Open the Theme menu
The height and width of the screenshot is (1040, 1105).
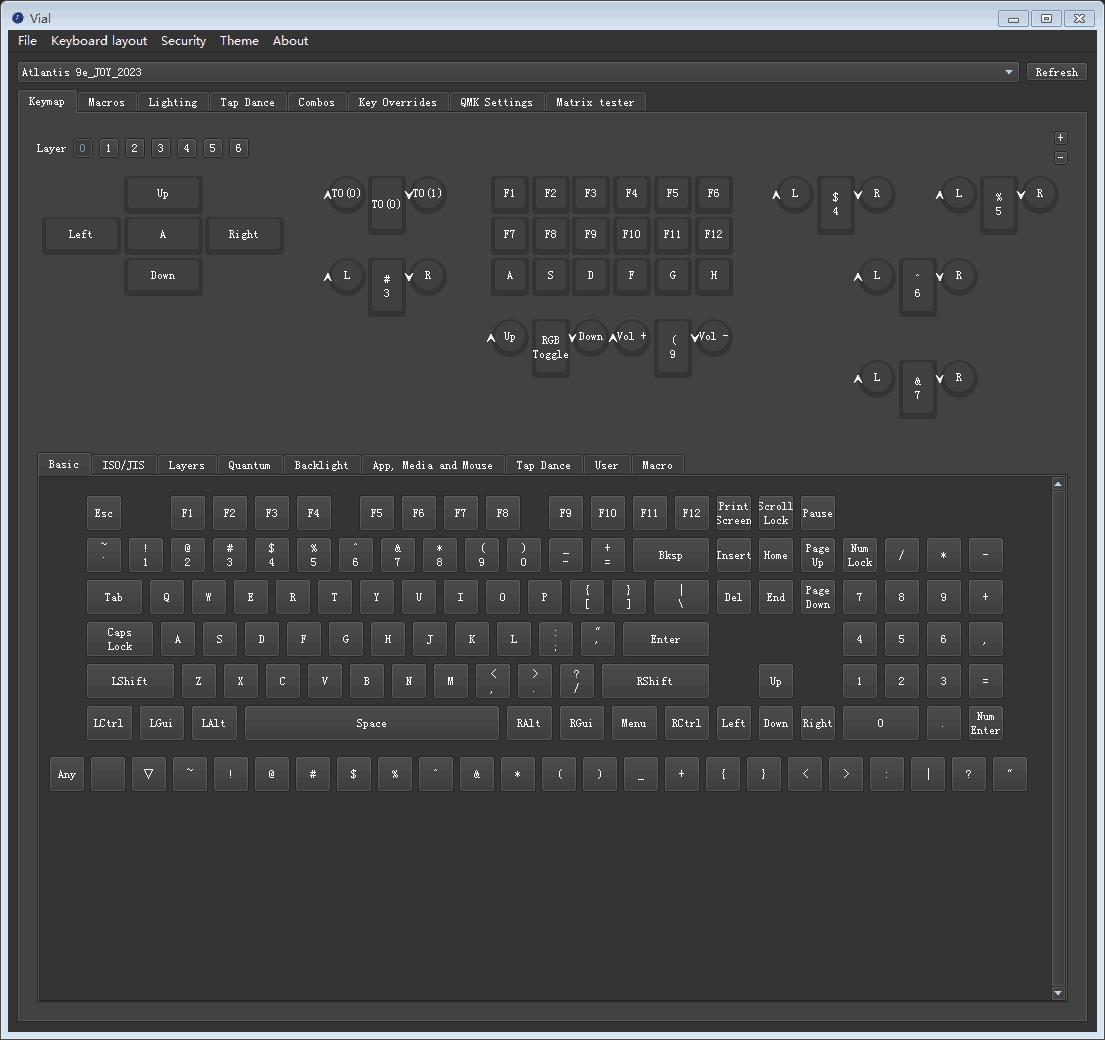point(239,41)
